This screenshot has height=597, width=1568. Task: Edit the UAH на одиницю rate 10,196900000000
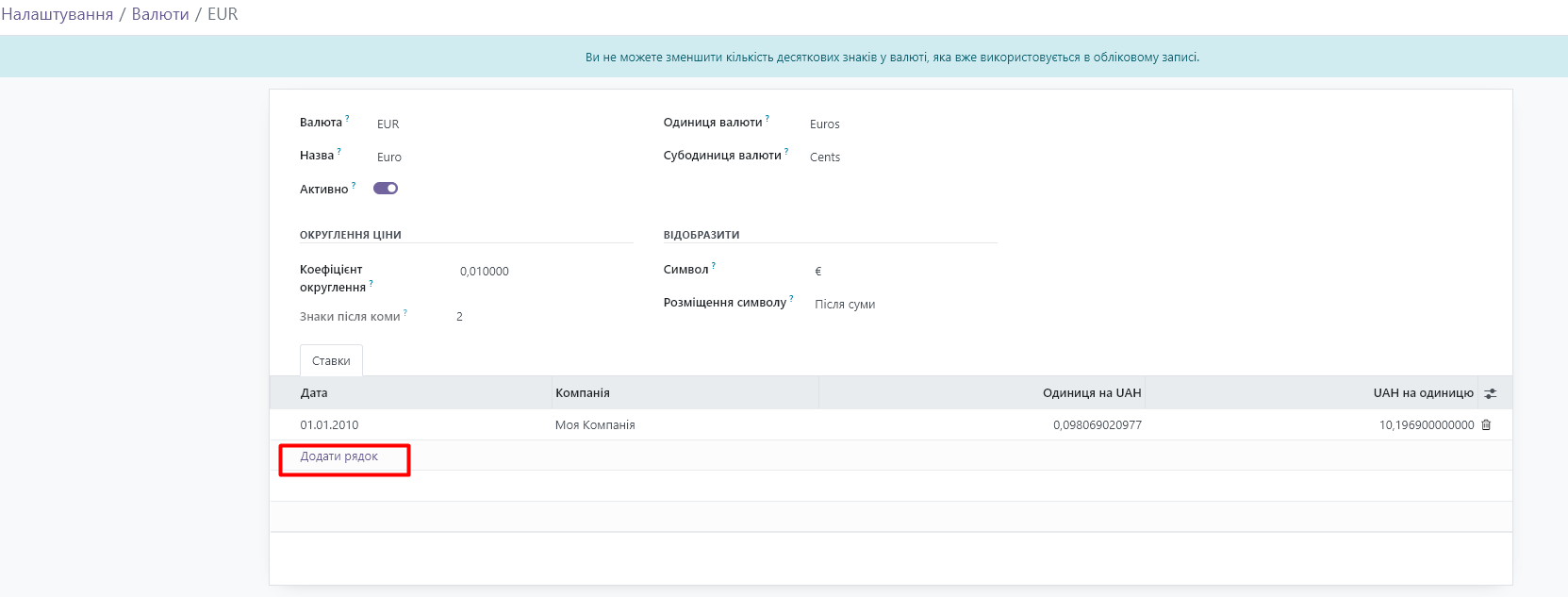pos(1426,425)
